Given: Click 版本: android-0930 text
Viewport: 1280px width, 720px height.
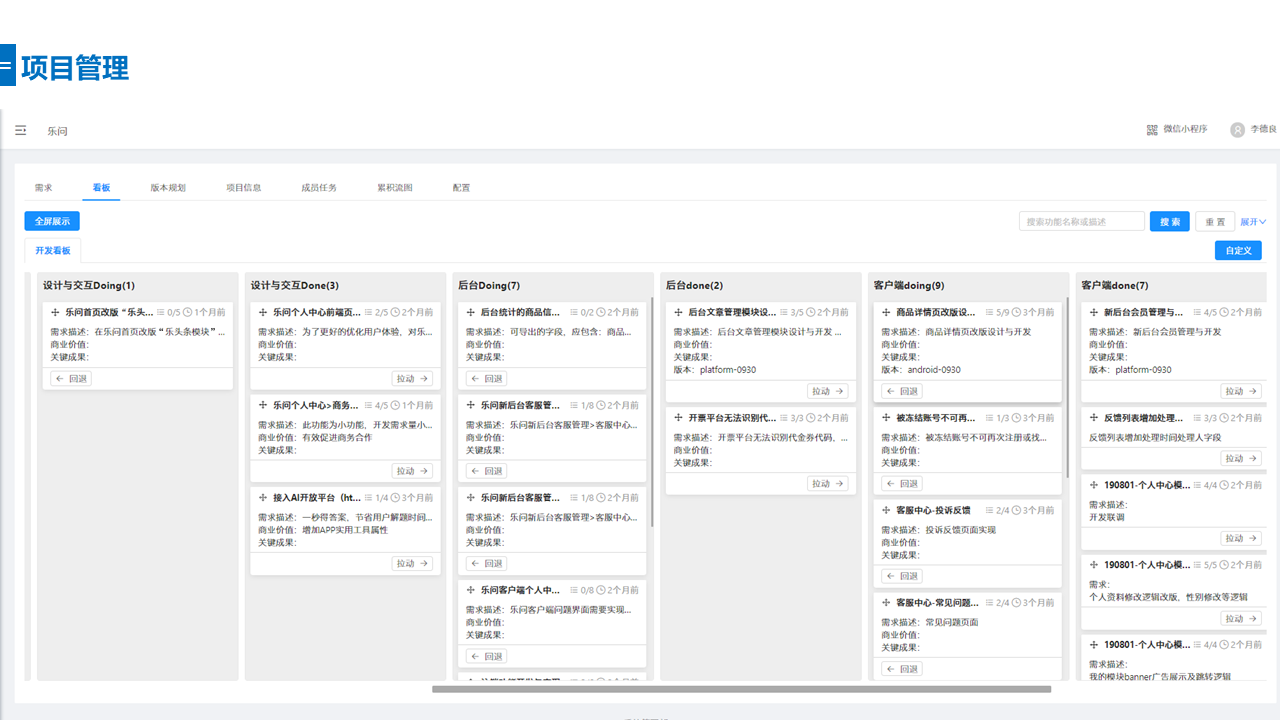Looking at the screenshot, I should [x=920, y=370].
